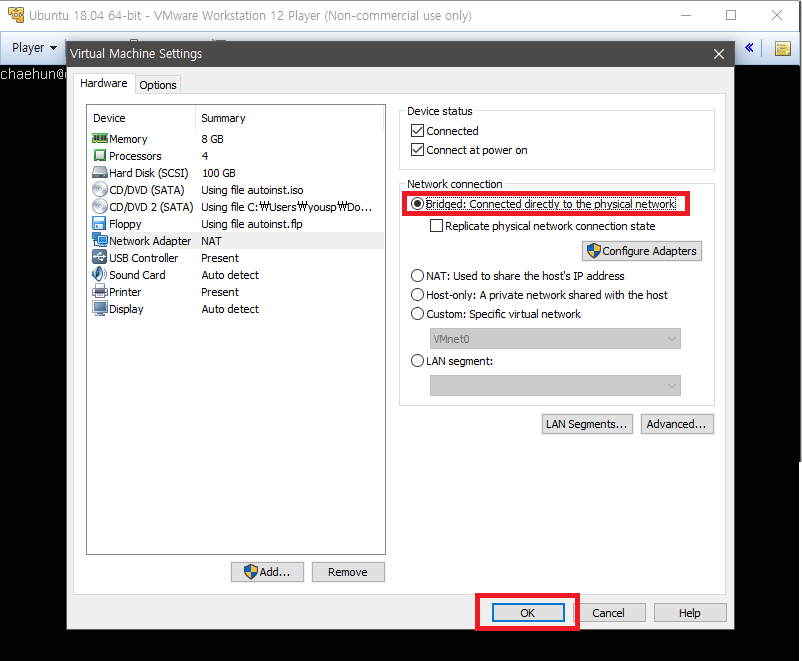This screenshot has height=661, width=802.
Task: Select the Memory row's 8 GB summary
Action: click(212, 139)
